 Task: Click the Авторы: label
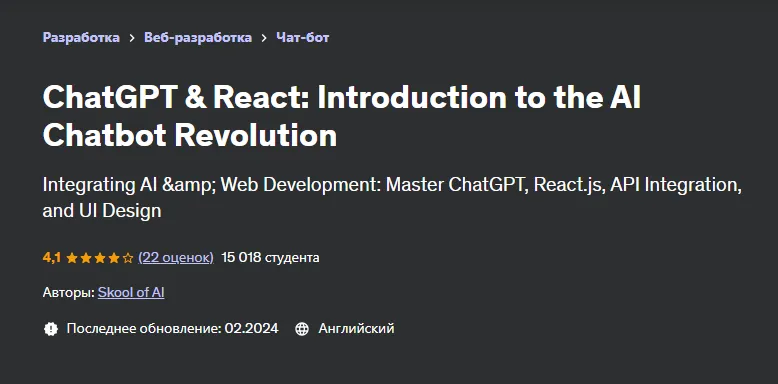click(68, 293)
